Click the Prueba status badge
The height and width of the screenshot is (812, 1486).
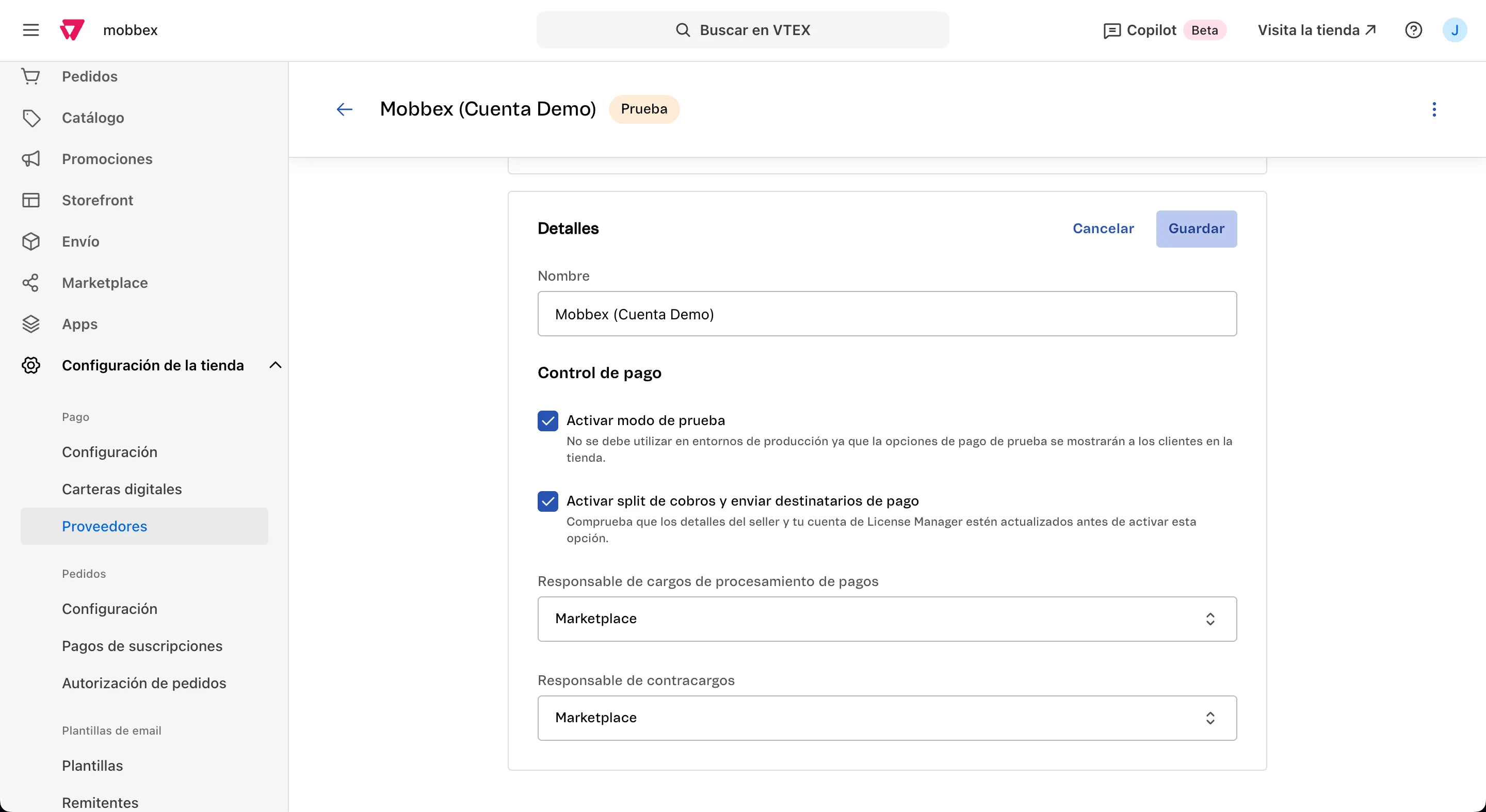coord(644,109)
